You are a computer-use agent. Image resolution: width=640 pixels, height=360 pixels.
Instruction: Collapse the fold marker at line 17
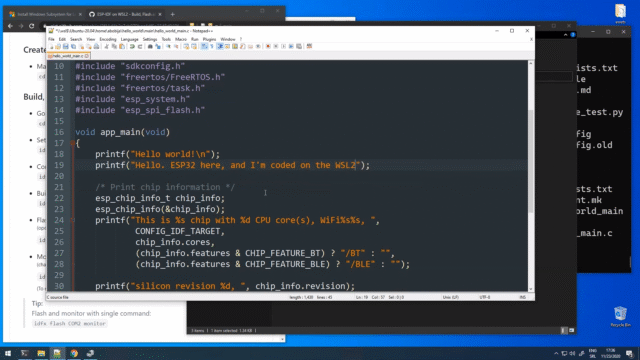point(72,143)
